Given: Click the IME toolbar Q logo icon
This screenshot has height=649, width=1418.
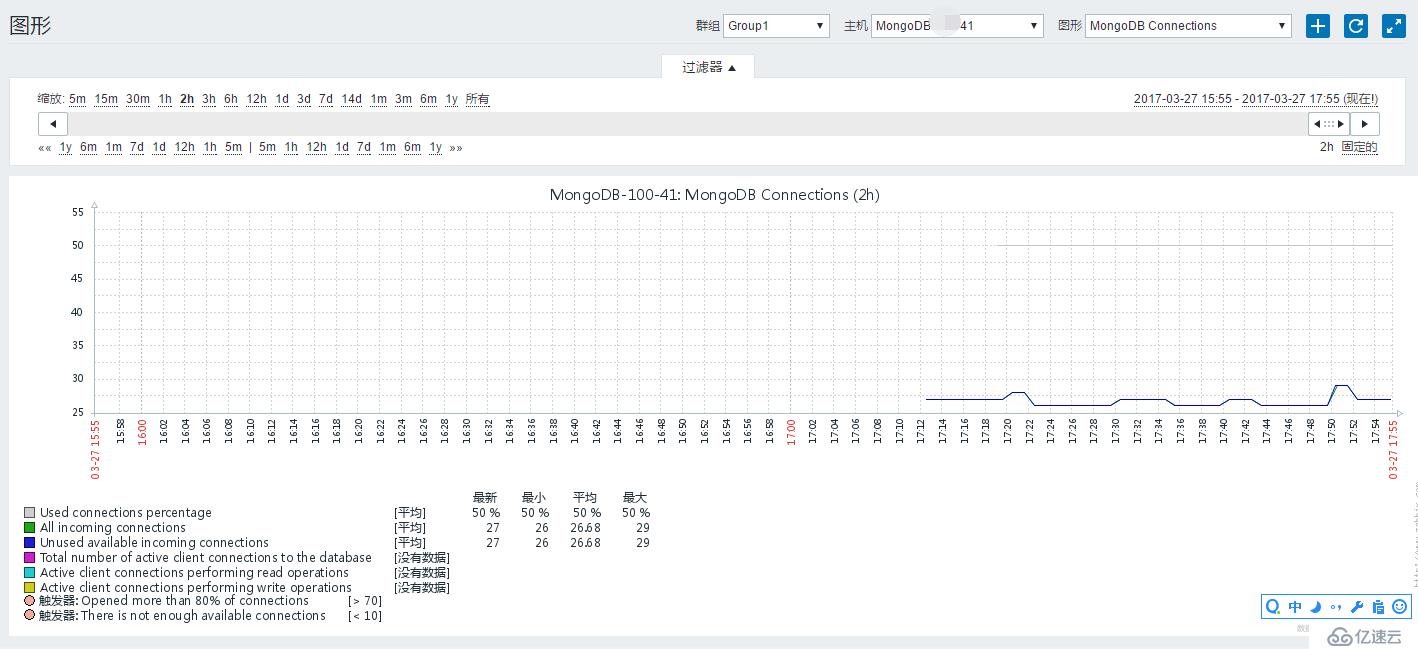Looking at the screenshot, I should click(x=1273, y=606).
